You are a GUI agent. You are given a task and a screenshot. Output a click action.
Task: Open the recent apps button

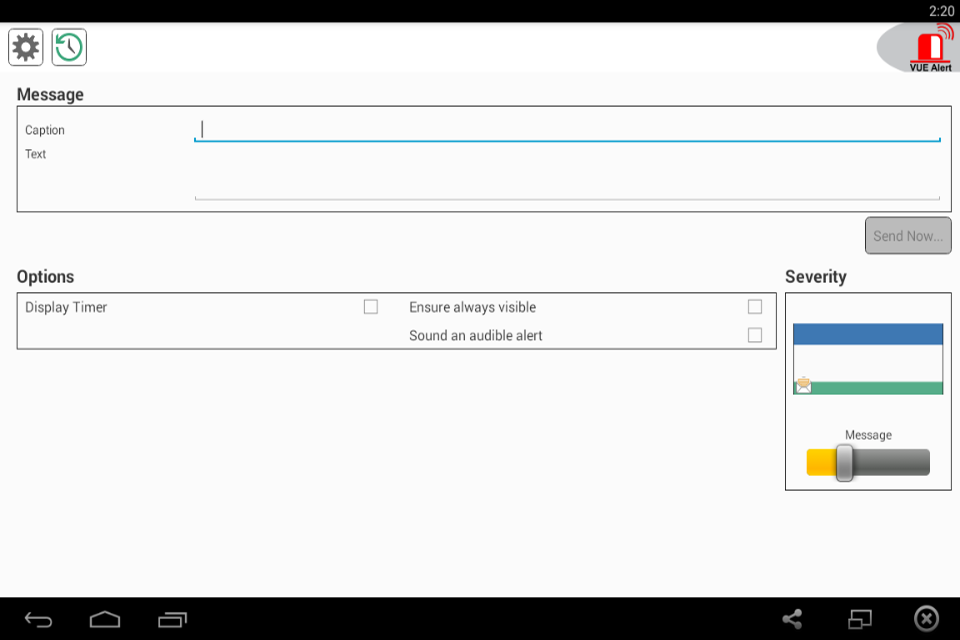point(172,620)
